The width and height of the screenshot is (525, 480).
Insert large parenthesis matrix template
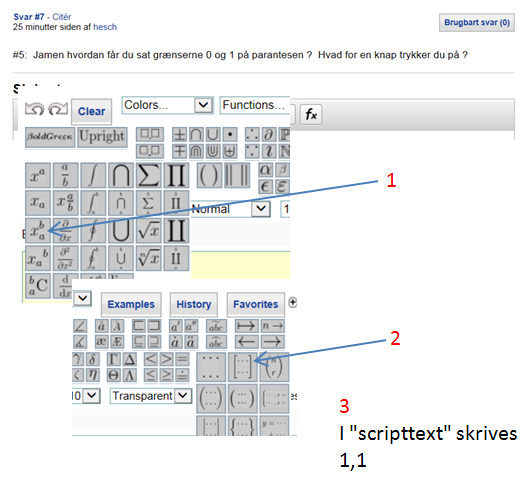pos(211,398)
